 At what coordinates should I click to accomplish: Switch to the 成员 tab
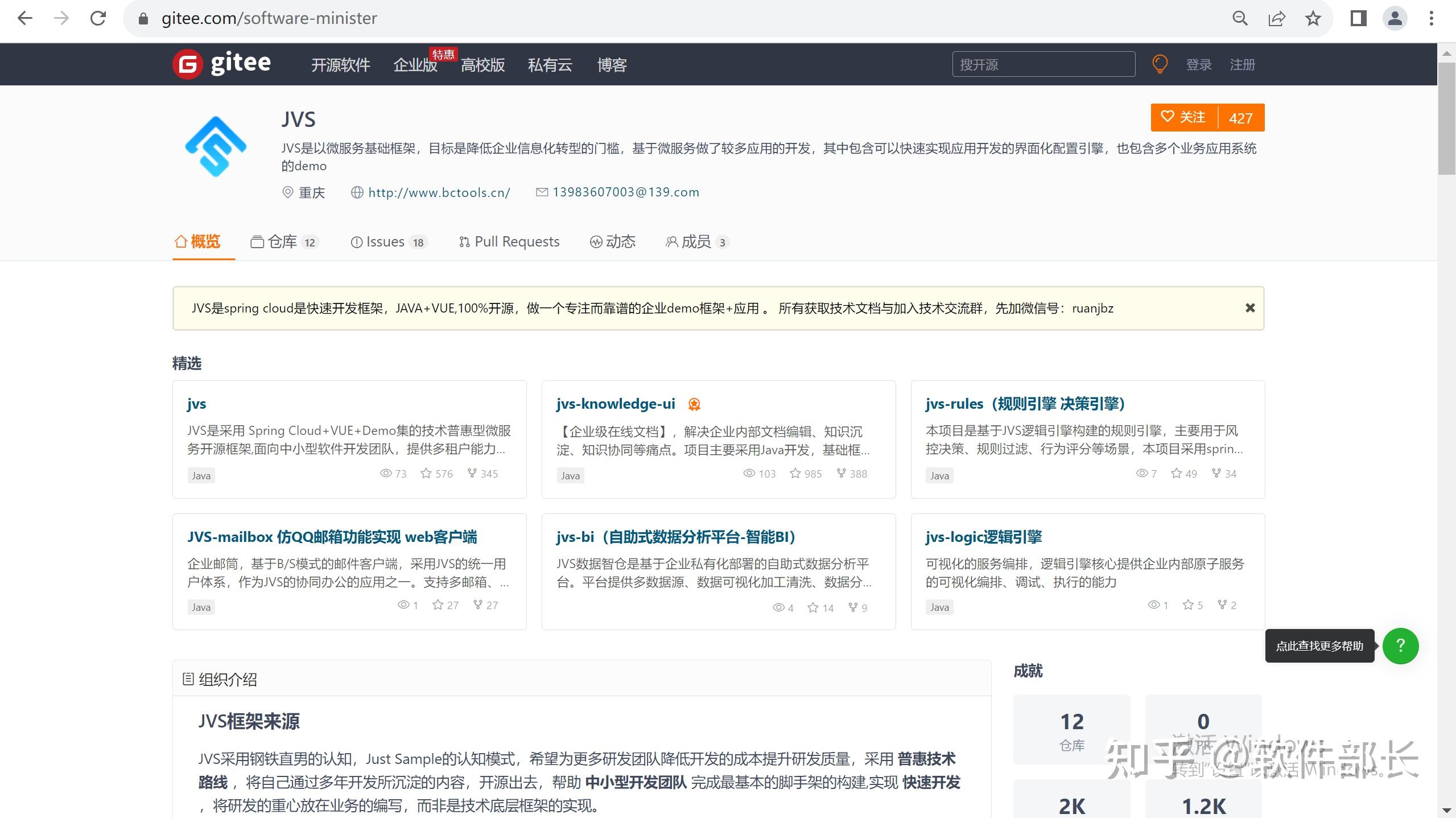(697, 242)
